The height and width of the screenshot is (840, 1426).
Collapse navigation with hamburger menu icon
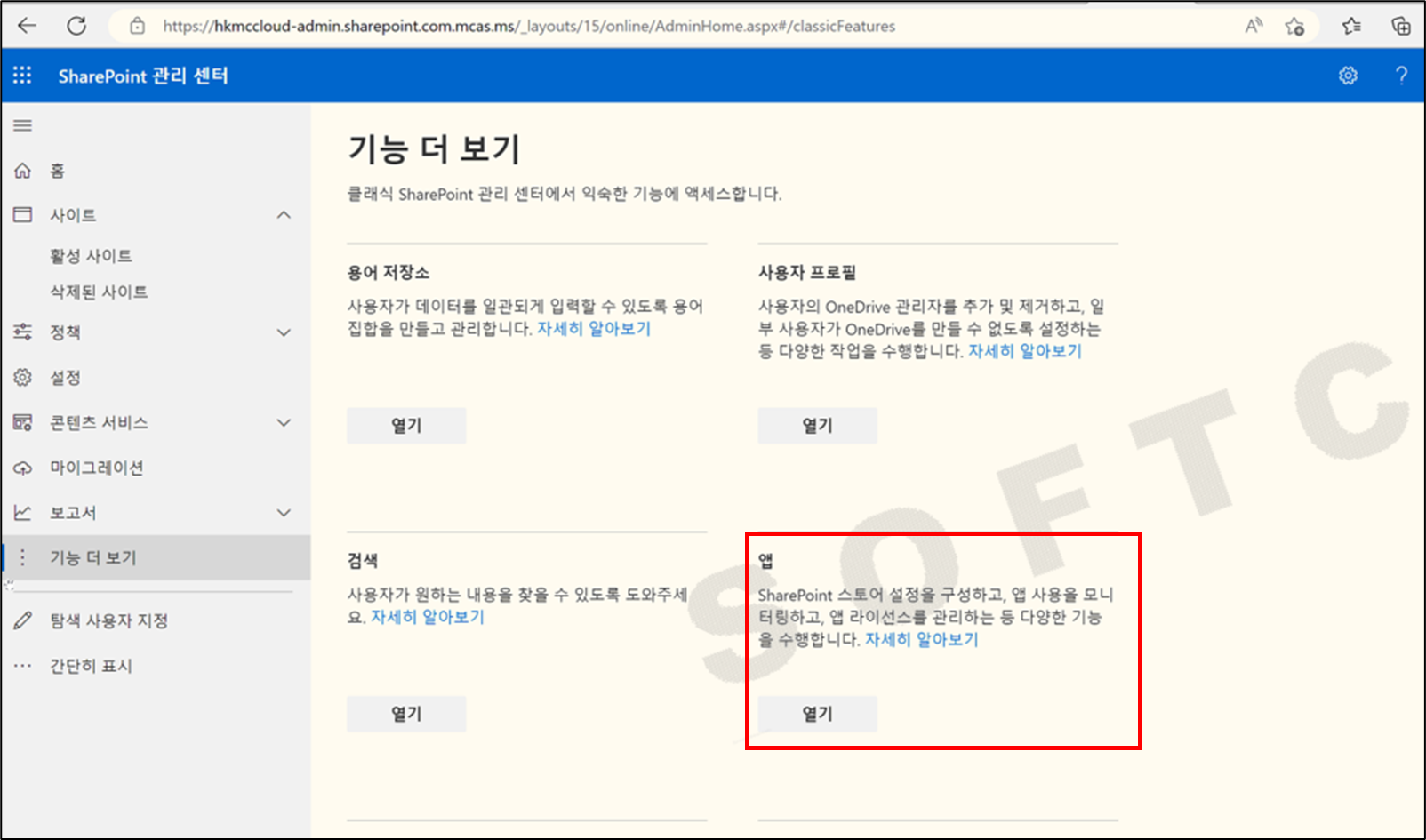23,125
